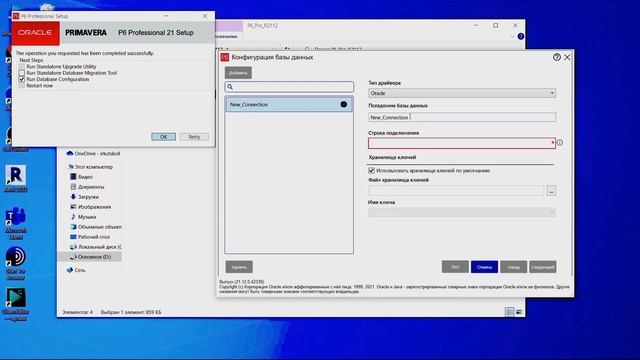640x360 pixels.
Task: Select New_Connection in the connection list
Action: tap(289, 104)
